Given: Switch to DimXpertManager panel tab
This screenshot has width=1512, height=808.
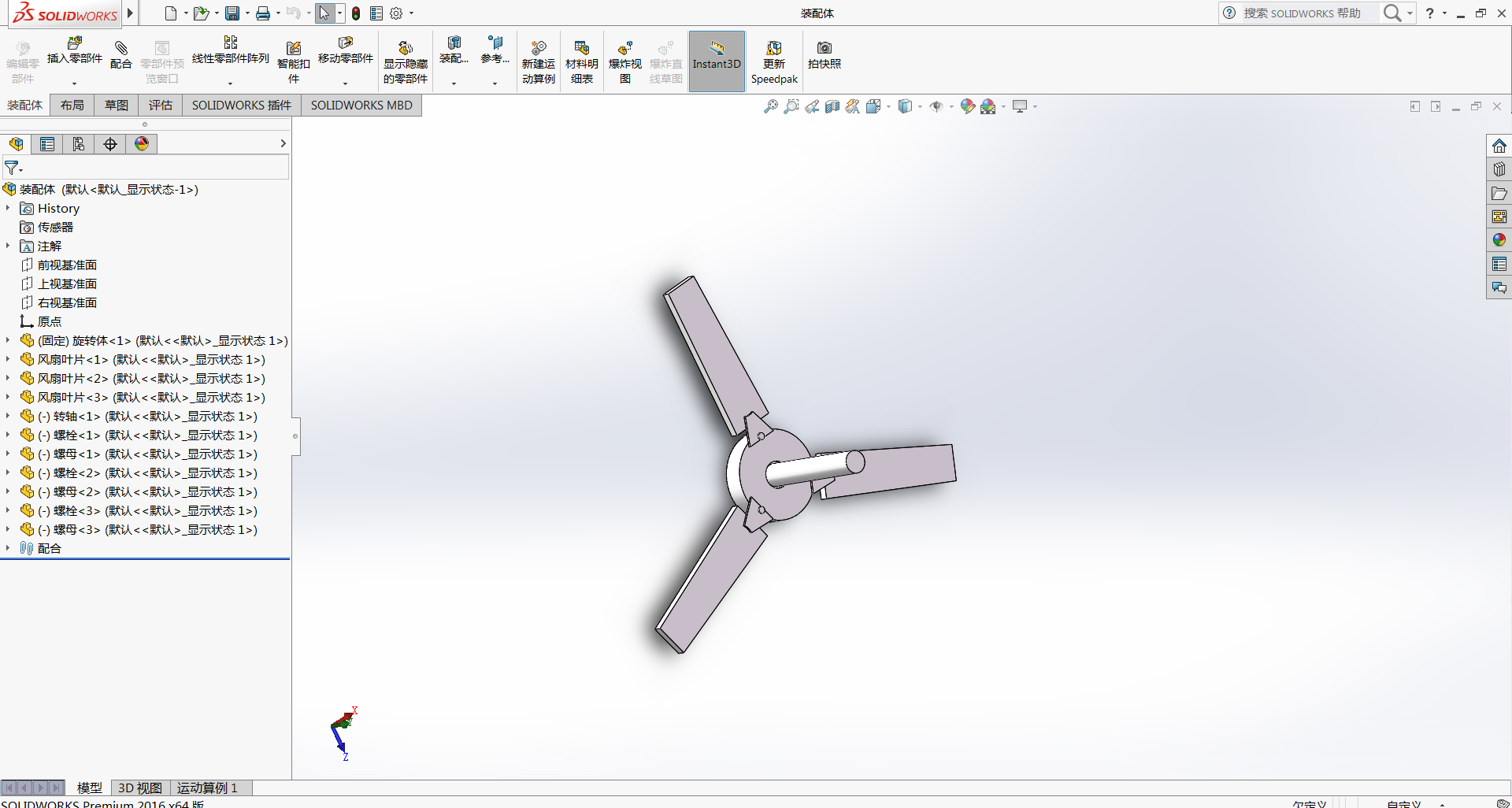Looking at the screenshot, I should point(110,144).
